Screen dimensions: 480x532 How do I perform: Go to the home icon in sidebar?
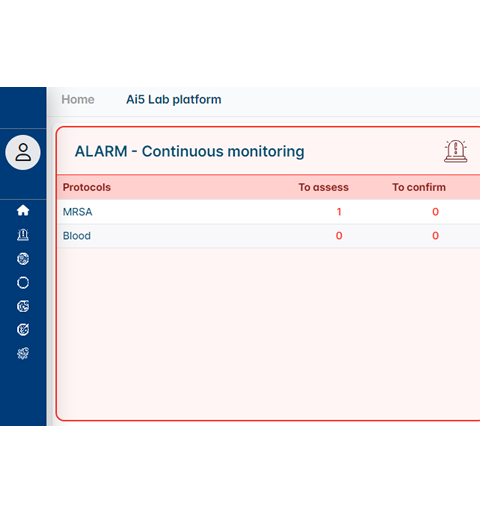click(x=23, y=210)
